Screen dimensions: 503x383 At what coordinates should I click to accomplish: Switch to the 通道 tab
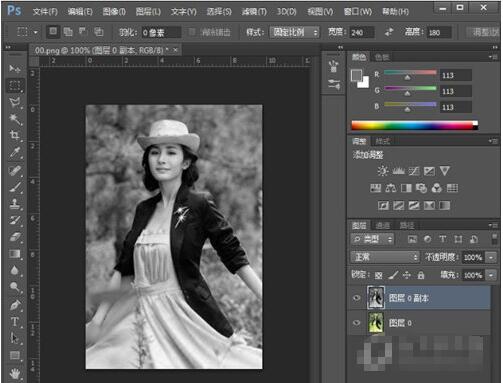tap(382, 226)
